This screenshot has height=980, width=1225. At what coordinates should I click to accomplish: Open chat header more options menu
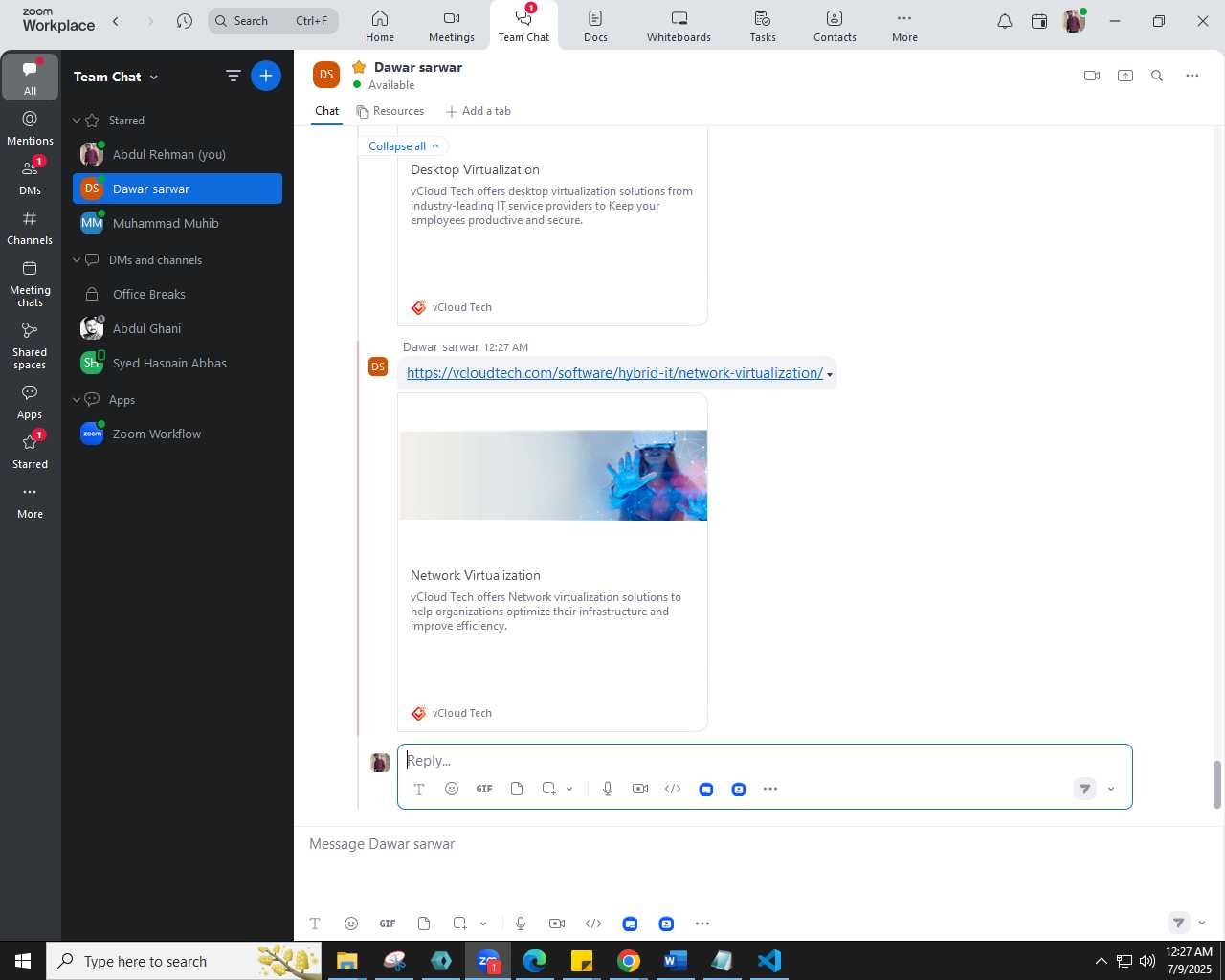[x=1192, y=76]
